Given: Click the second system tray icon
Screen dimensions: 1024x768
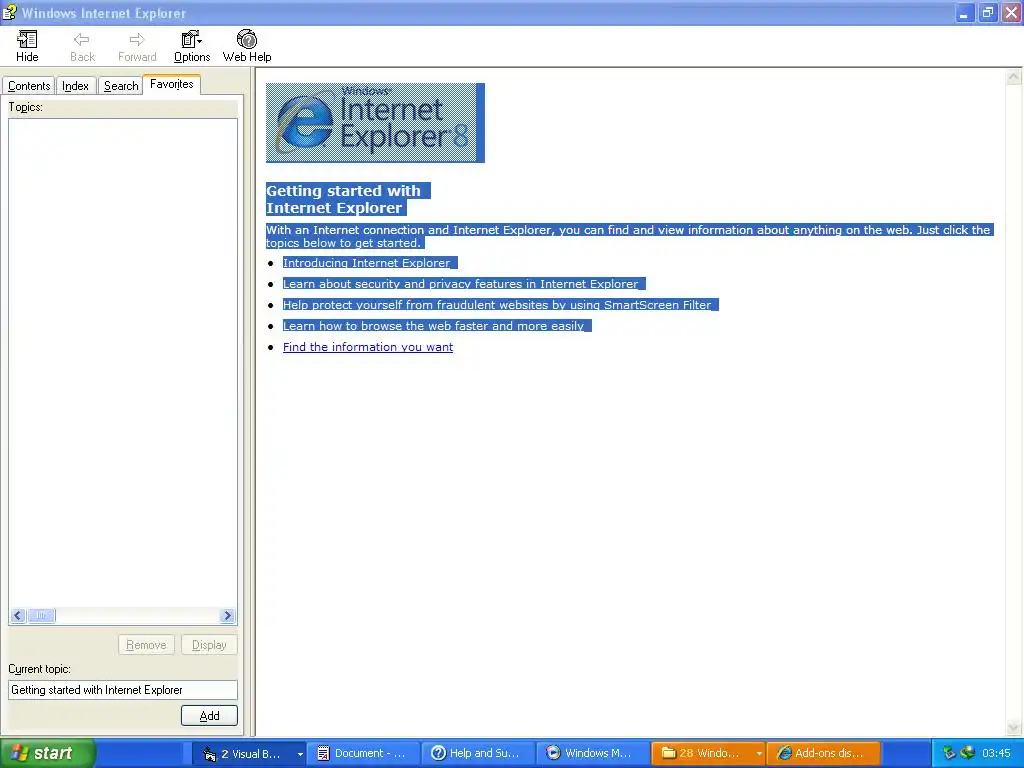Looking at the screenshot, I should [967, 753].
